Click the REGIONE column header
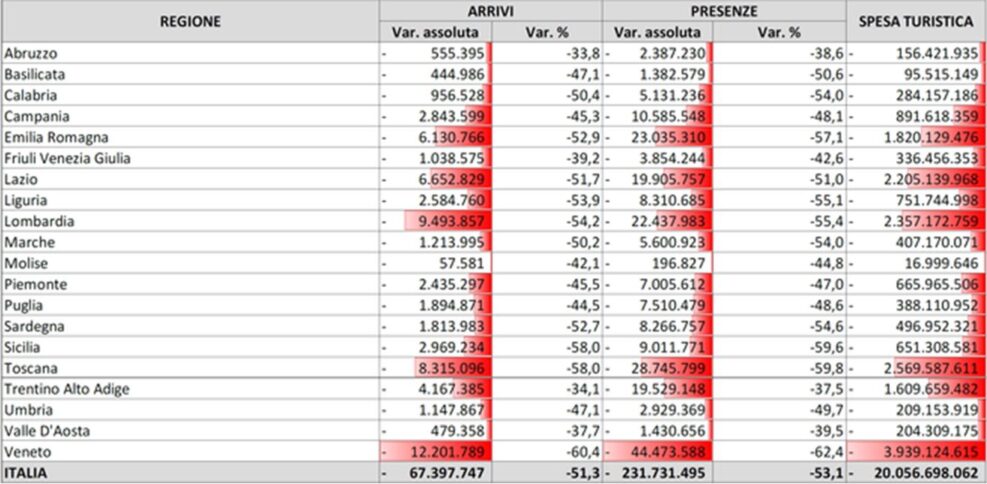 pos(190,21)
